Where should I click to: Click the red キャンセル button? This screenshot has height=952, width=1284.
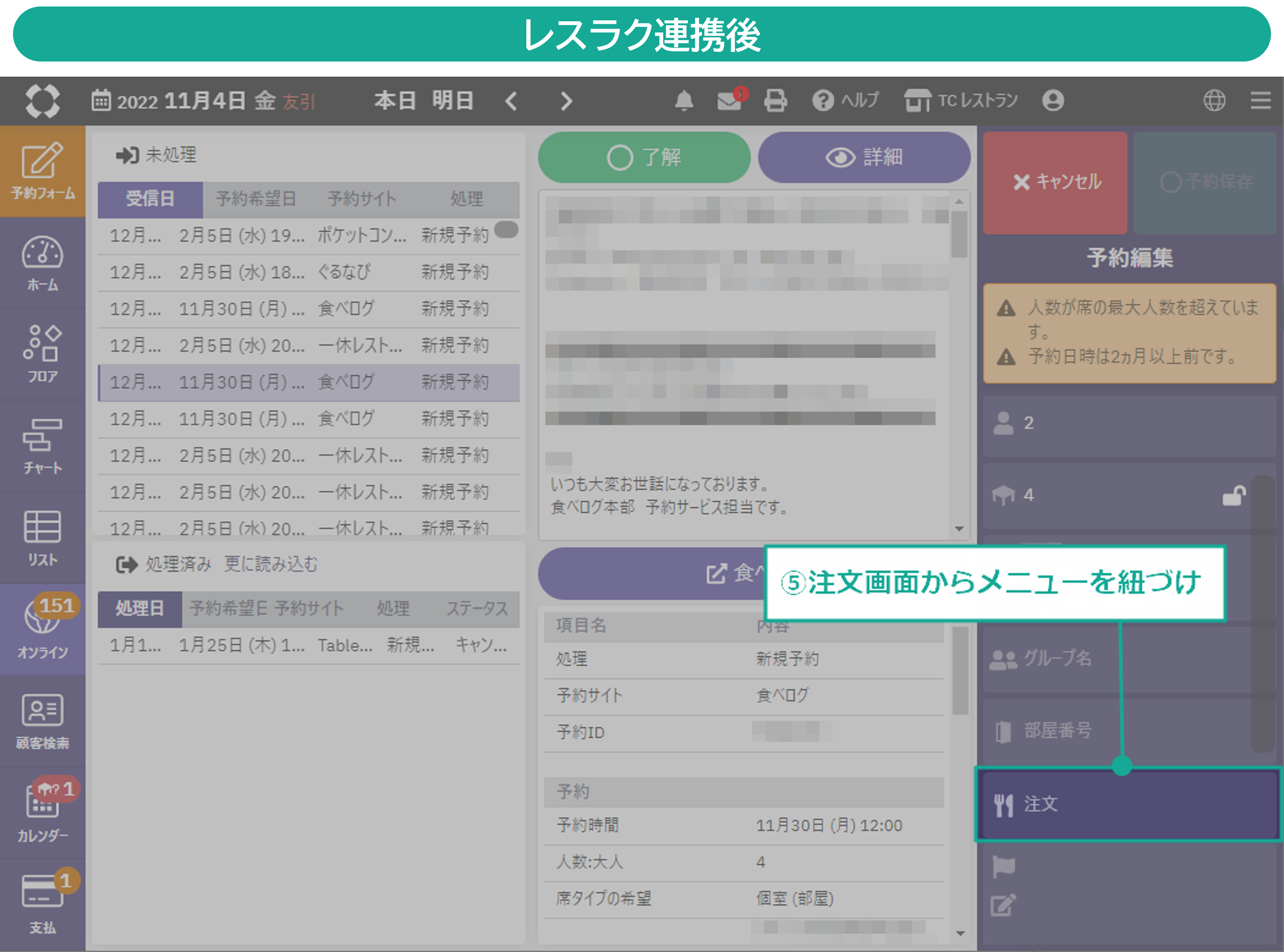1055,182
